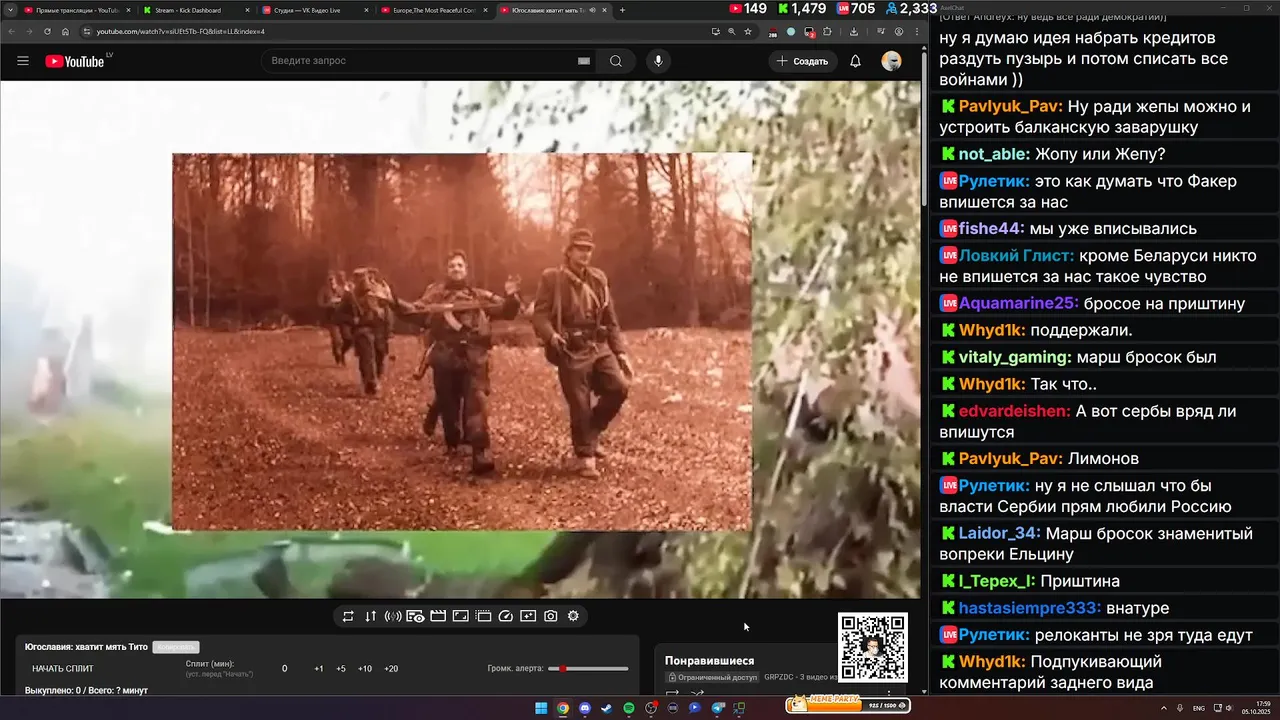Screen dimensions: 1280x720
Task: Bookmark this page with the star icon
Action: [x=747, y=31]
